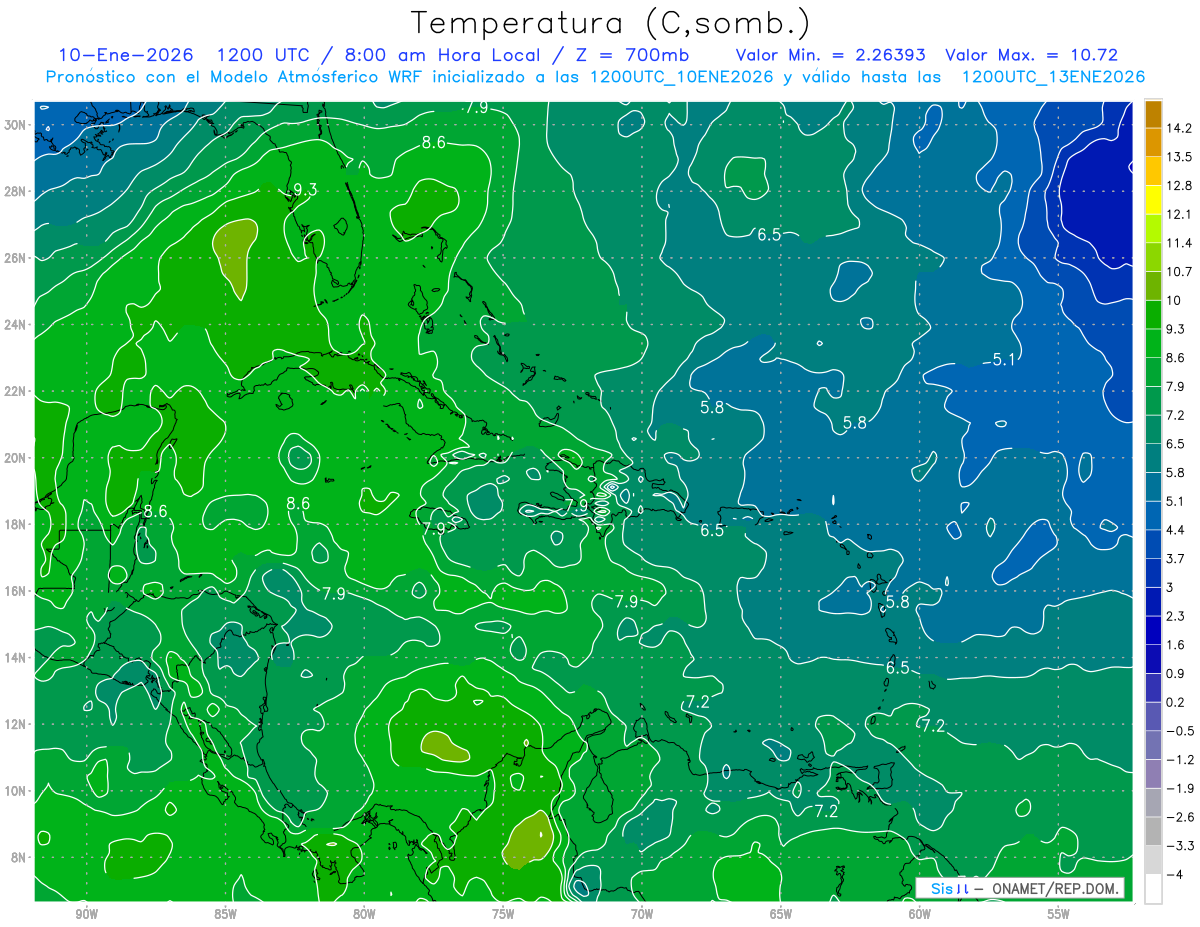
Task: Click the 2.3 colorbar label
Action: (x=1176, y=616)
